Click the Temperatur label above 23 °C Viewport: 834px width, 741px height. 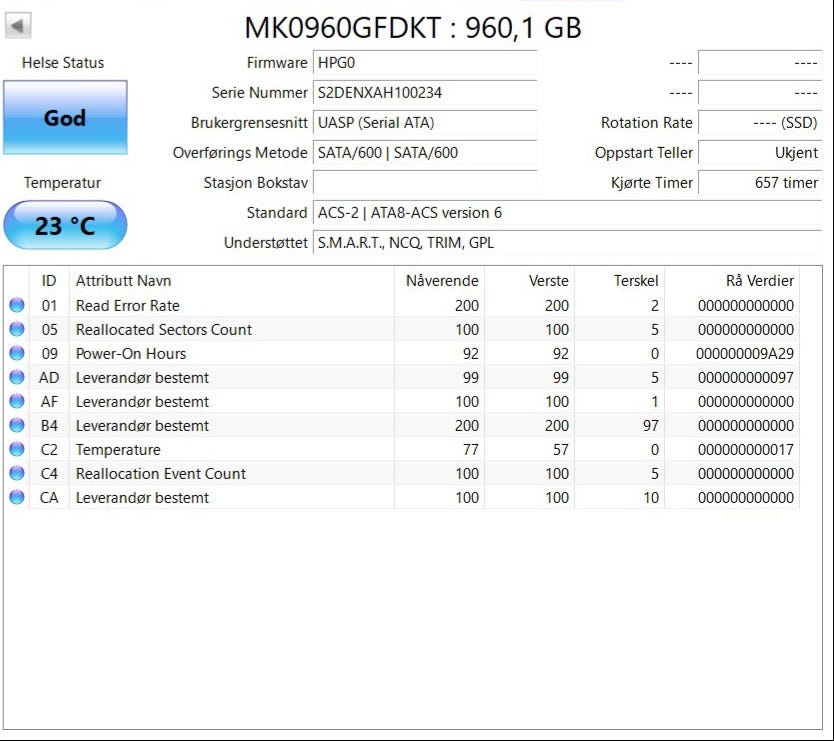coord(62,182)
